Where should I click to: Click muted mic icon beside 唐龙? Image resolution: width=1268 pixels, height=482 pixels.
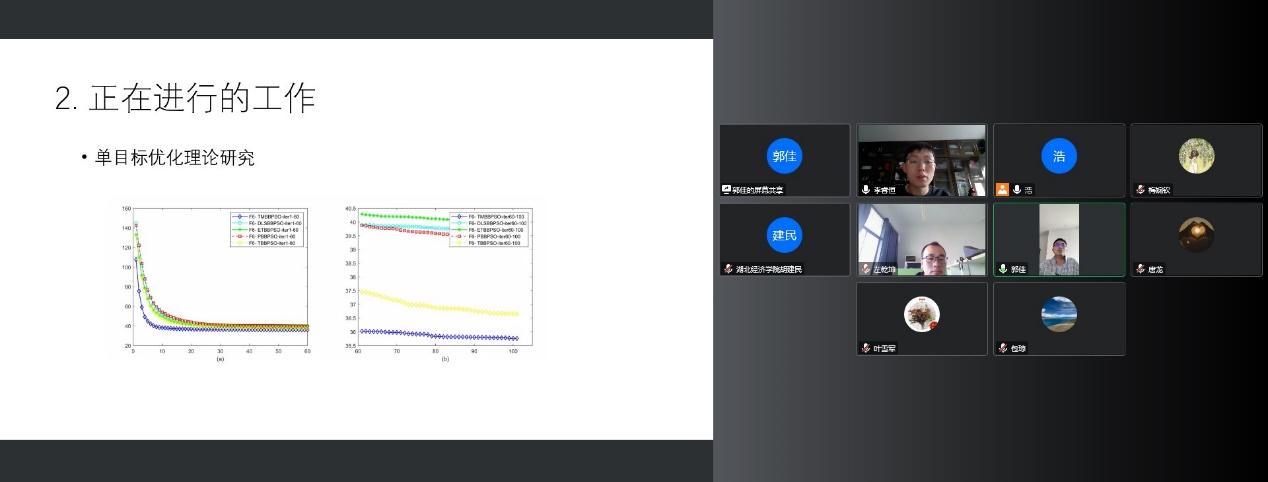click(1140, 269)
